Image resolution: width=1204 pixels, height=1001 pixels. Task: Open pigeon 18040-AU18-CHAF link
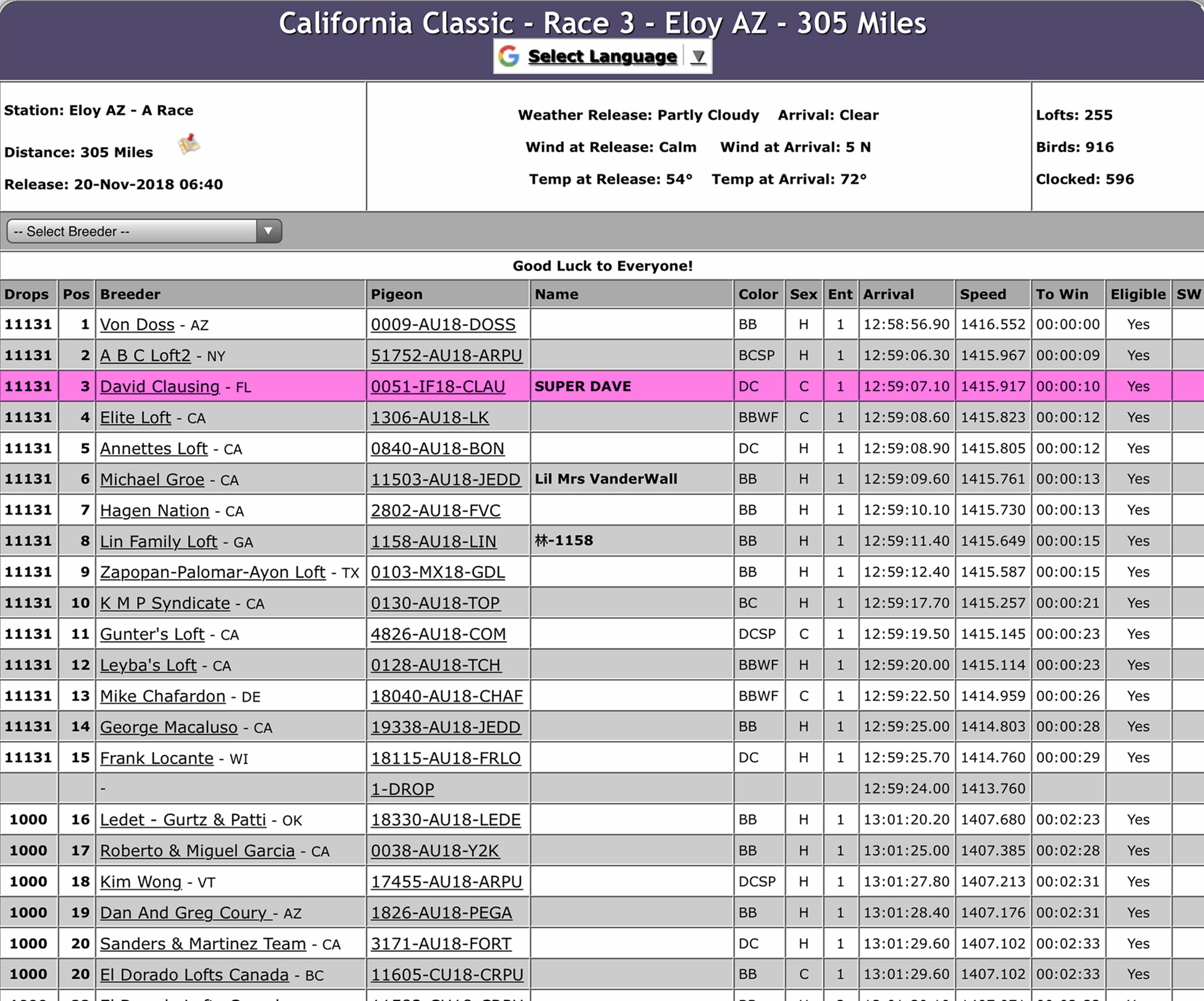[446, 696]
